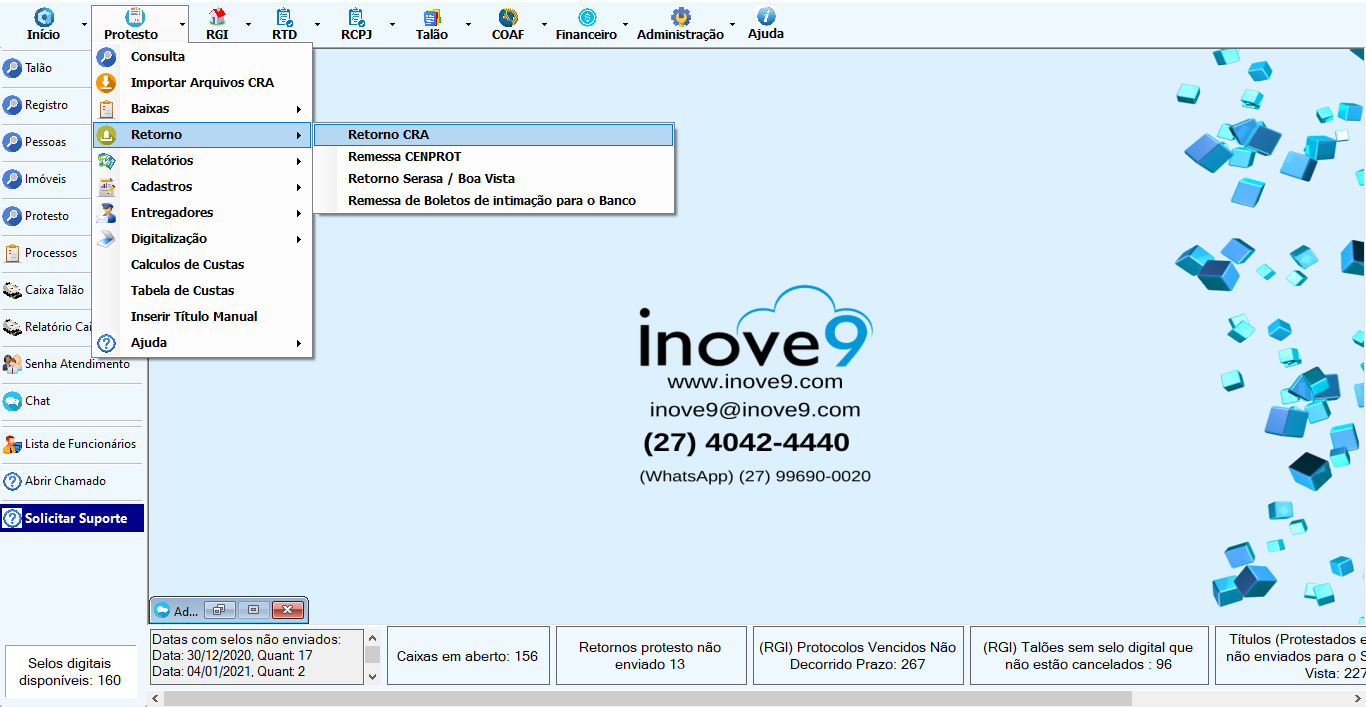Screen dimensions: 1366x707
Task: Click the Ajuda question mark icon in the menu
Action: (107, 343)
